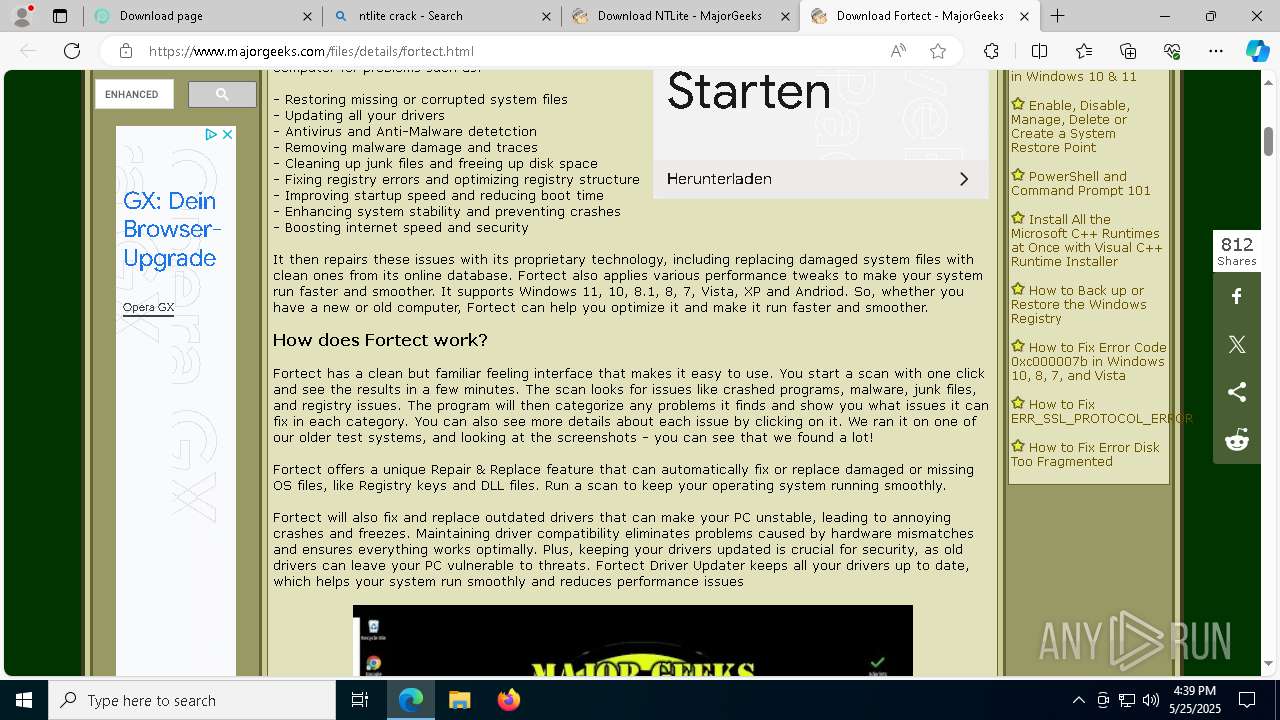The image size is (1280, 720).
Task: Close the Download Fortect tab
Action: (x=1024, y=16)
